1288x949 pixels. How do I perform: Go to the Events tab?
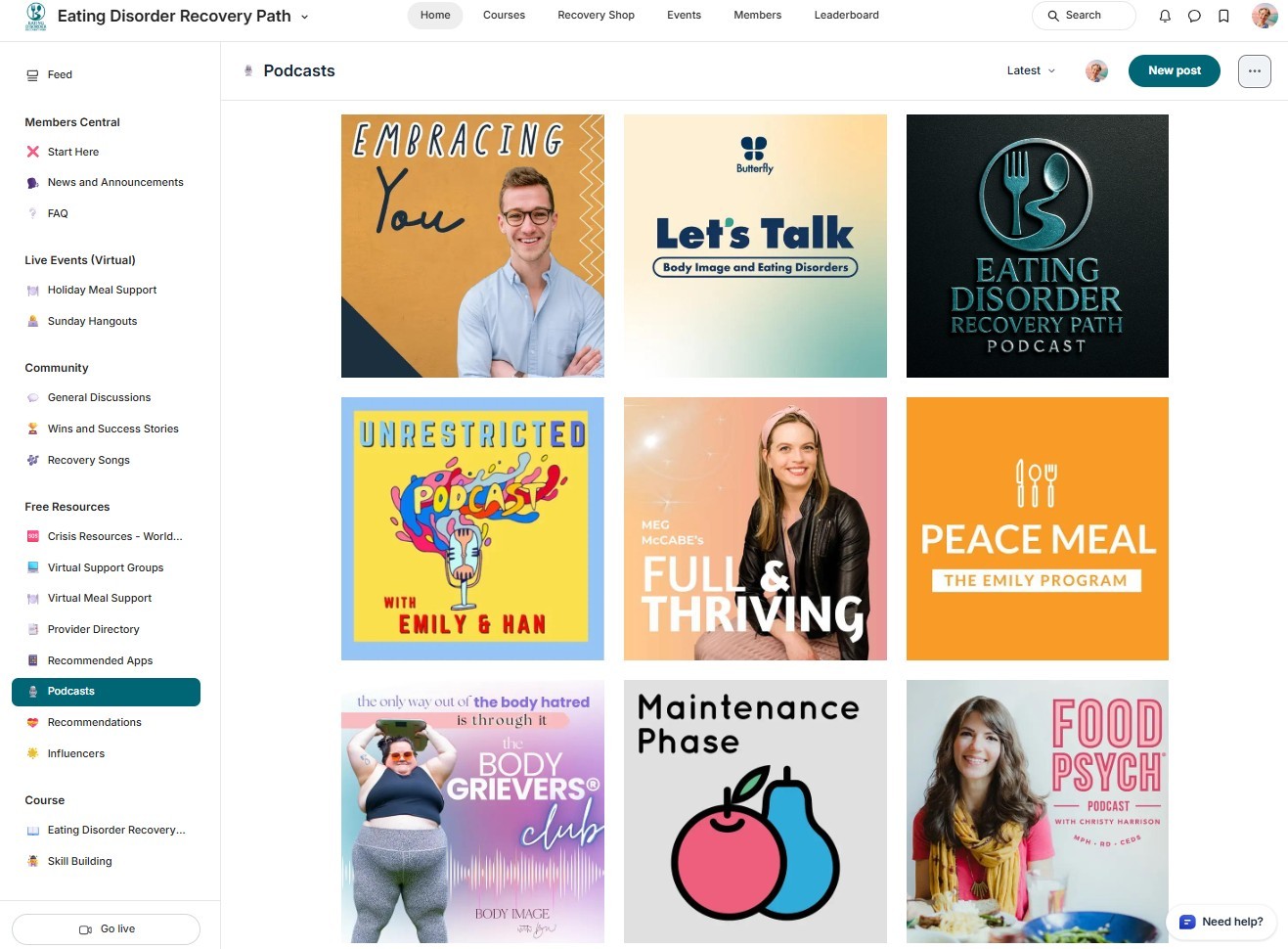(x=684, y=15)
